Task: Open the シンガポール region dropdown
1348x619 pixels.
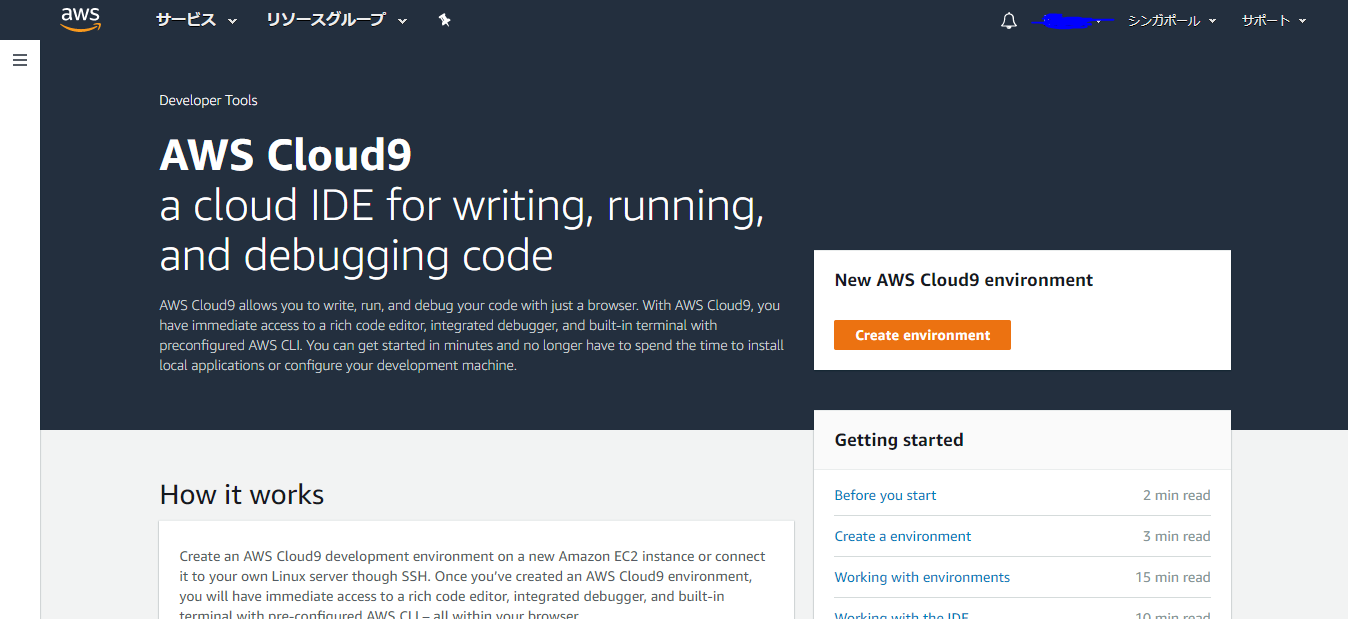Action: pos(1172,20)
